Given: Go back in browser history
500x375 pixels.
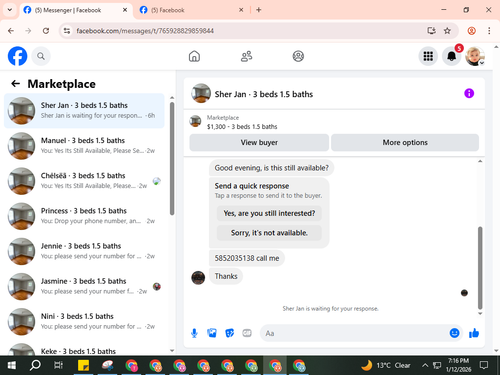Looking at the screenshot, I should (x=11, y=31).
